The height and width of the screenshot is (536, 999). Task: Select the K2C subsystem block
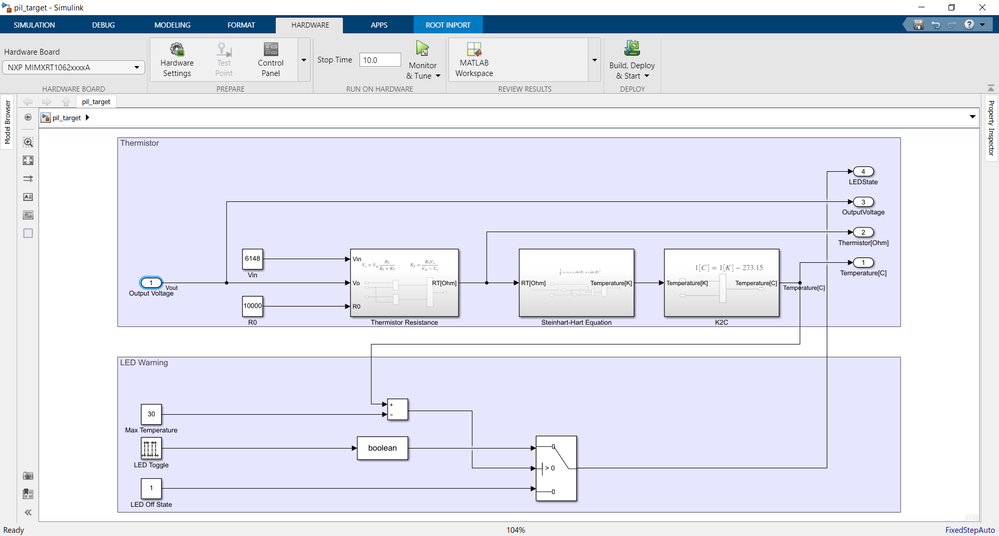(721, 282)
